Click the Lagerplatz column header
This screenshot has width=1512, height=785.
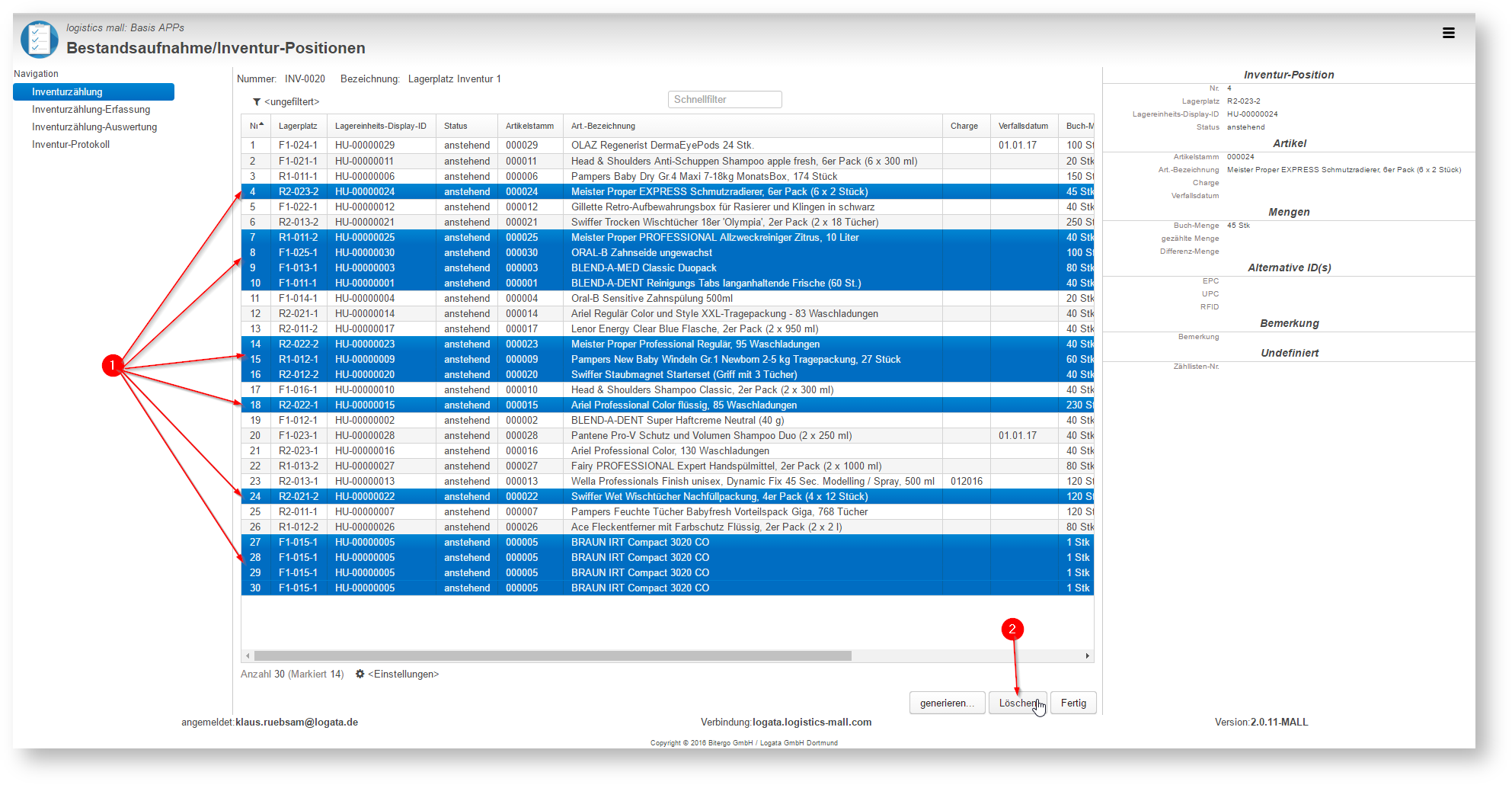[x=298, y=126]
